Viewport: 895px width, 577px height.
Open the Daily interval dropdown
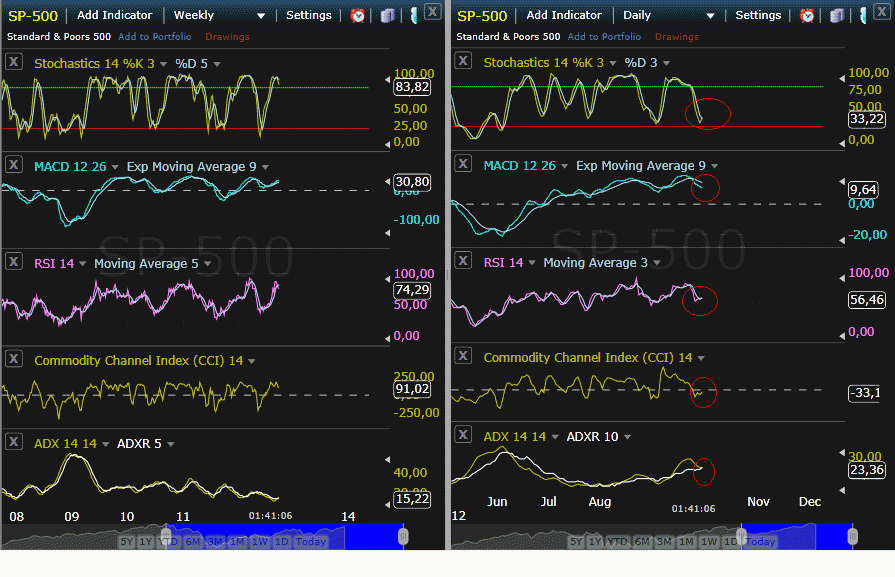point(710,16)
